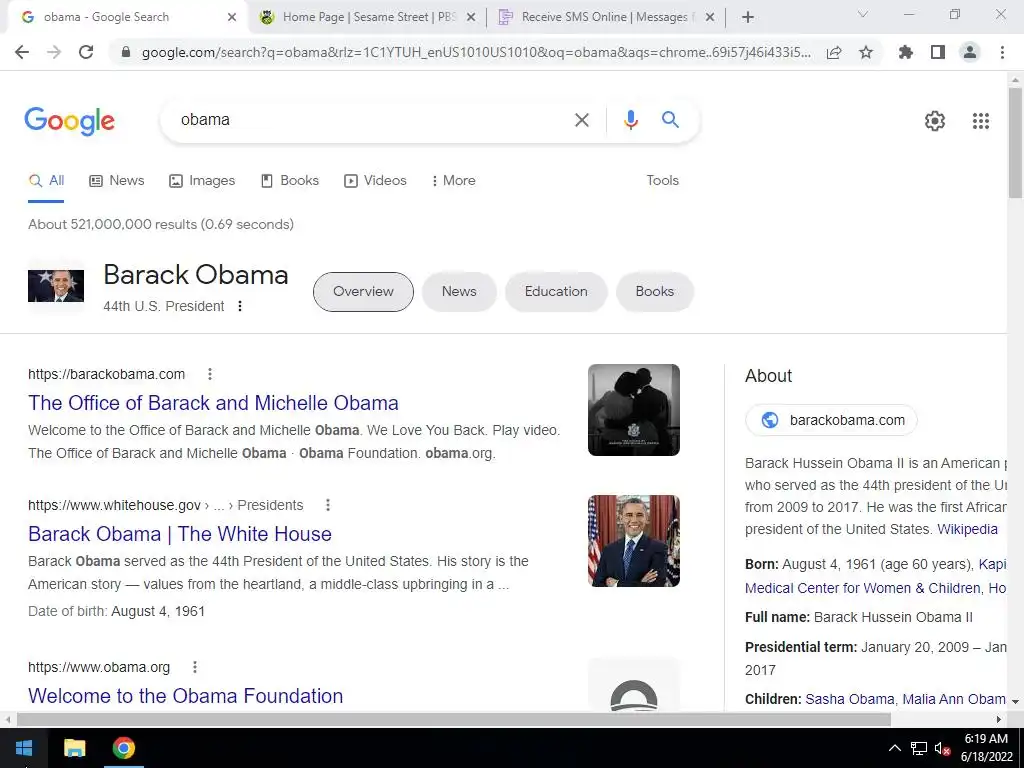Open Barack Obama | The White House link
The width and height of the screenshot is (1024, 768).
pos(180,534)
